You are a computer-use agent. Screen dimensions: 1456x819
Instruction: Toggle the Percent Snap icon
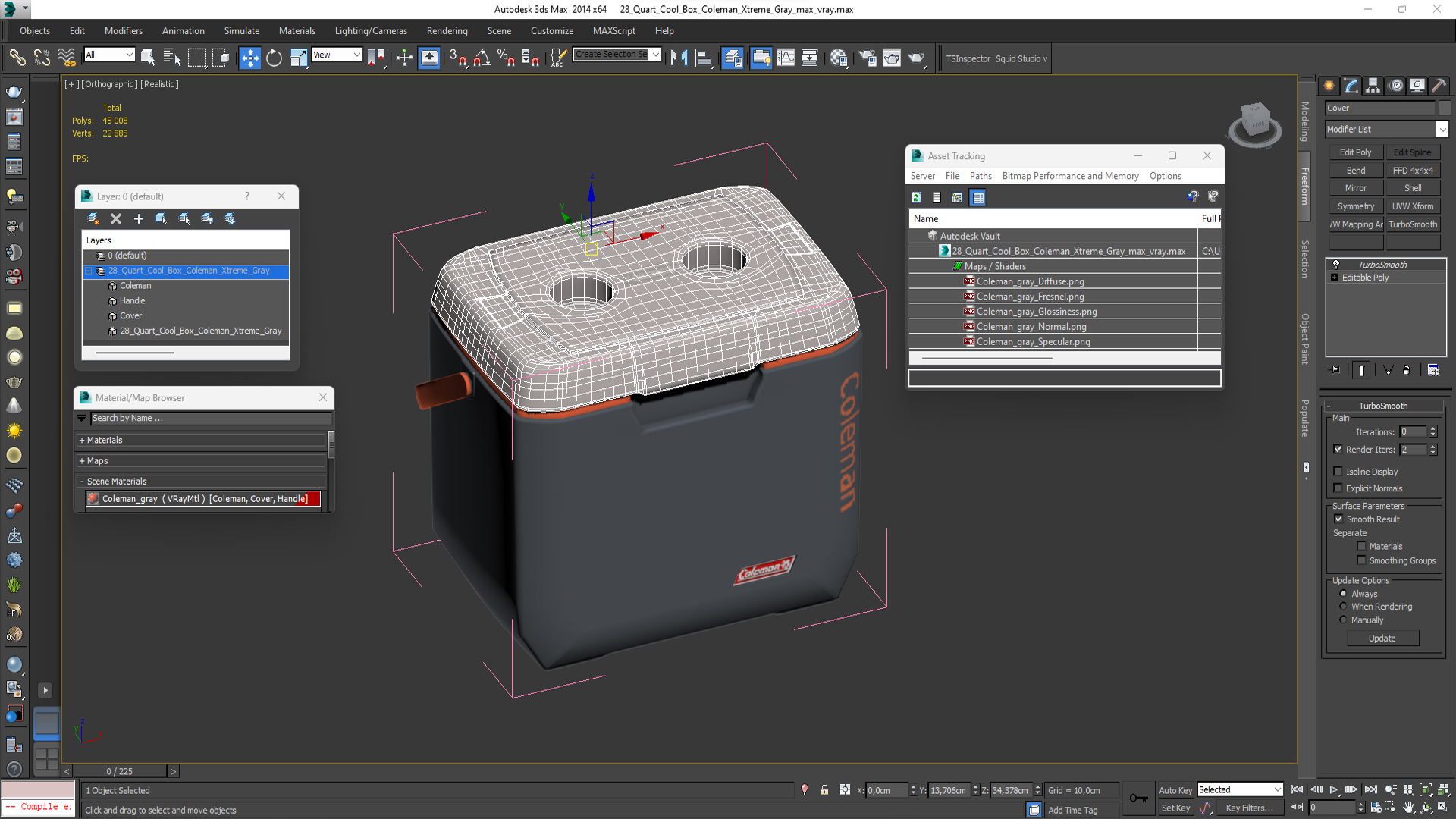pyautogui.click(x=506, y=58)
